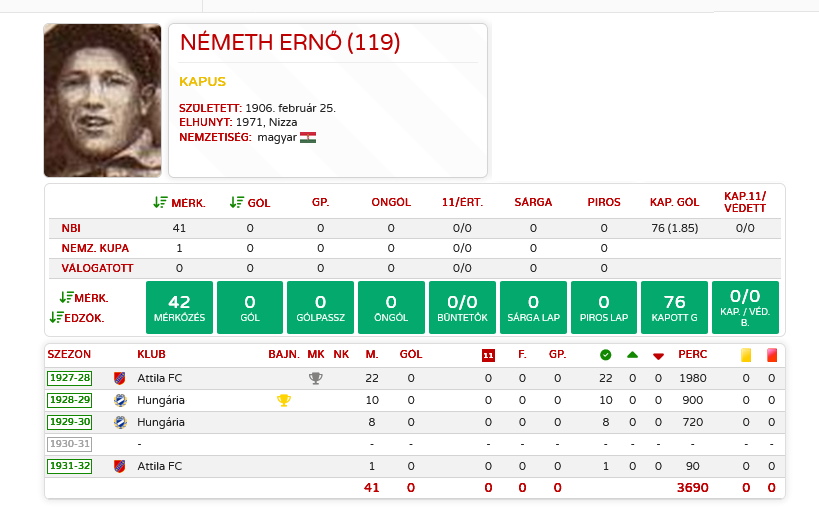Click the NEMZ. KUPA row label
Image resolution: width=819 pixels, height=524 pixels.
pyautogui.click(x=95, y=248)
